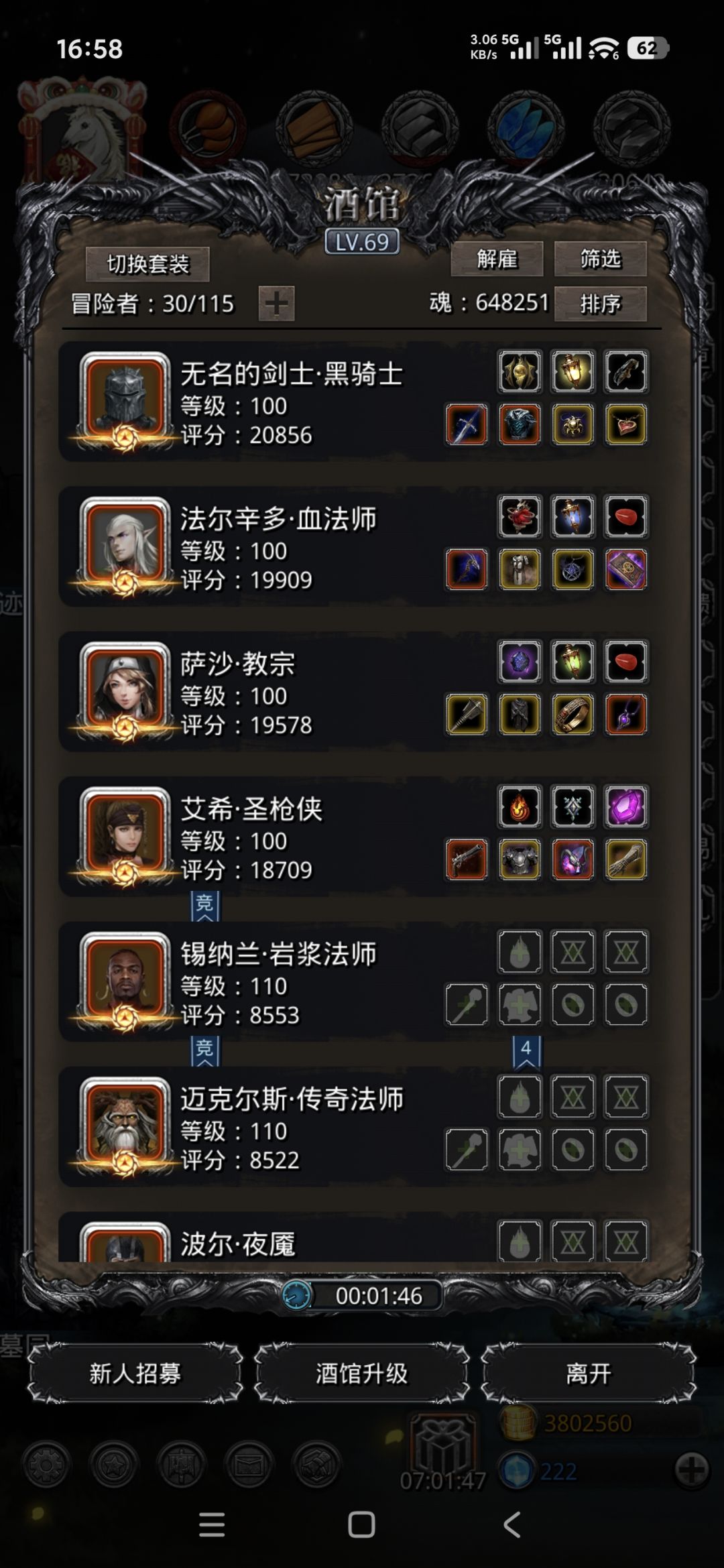Open the 筛选 filter options

pos(601,259)
